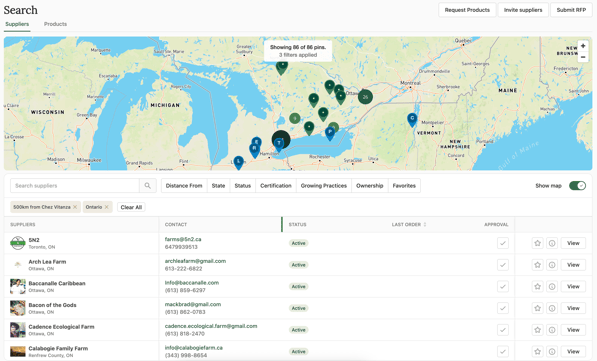Viewport: 597px width, 361px height.
Task: Toggle approval checkbox for Calabogie Family Farm
Action: coord(503,351)
